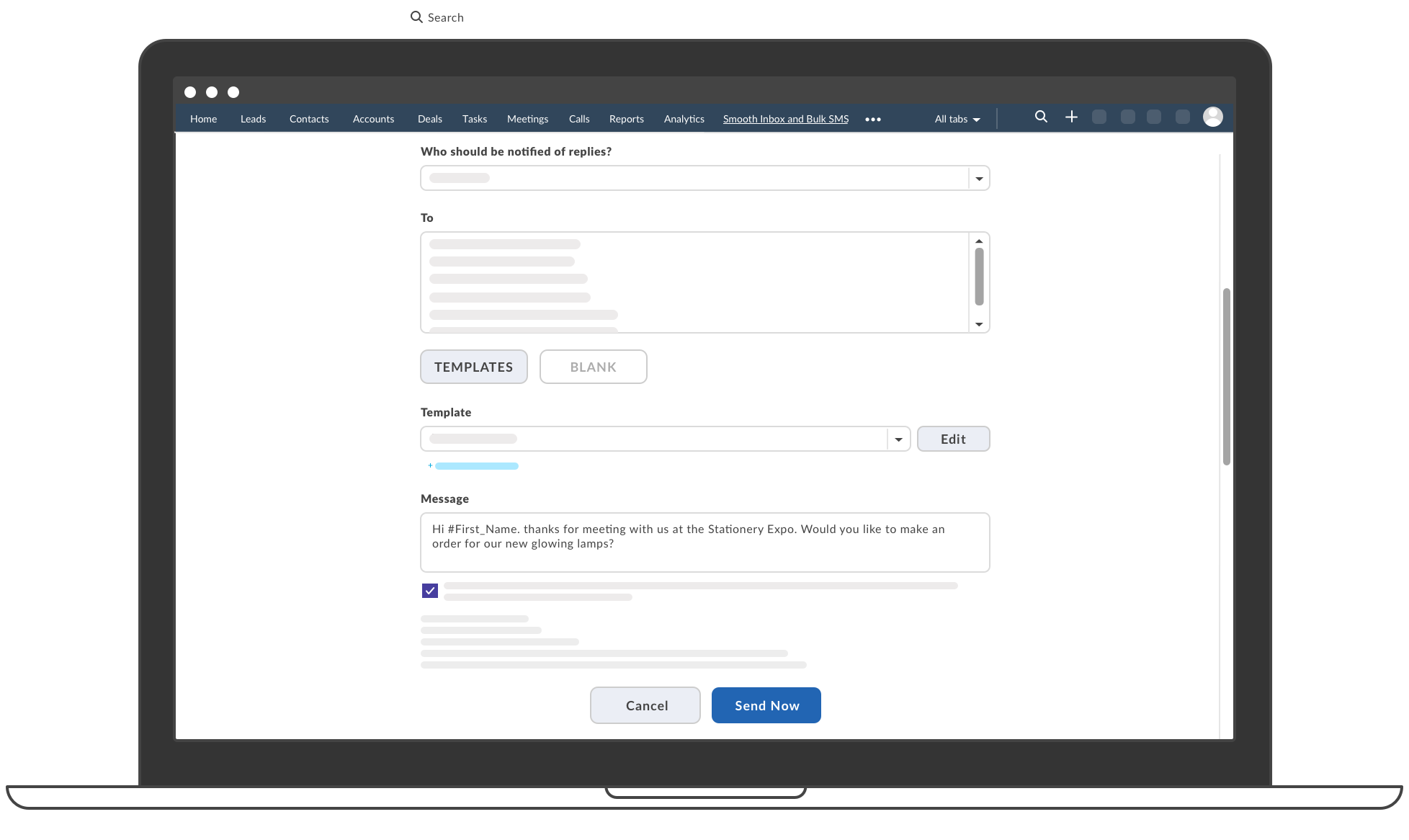
Task: Click the blue plus link below Template
Action: 473,466
